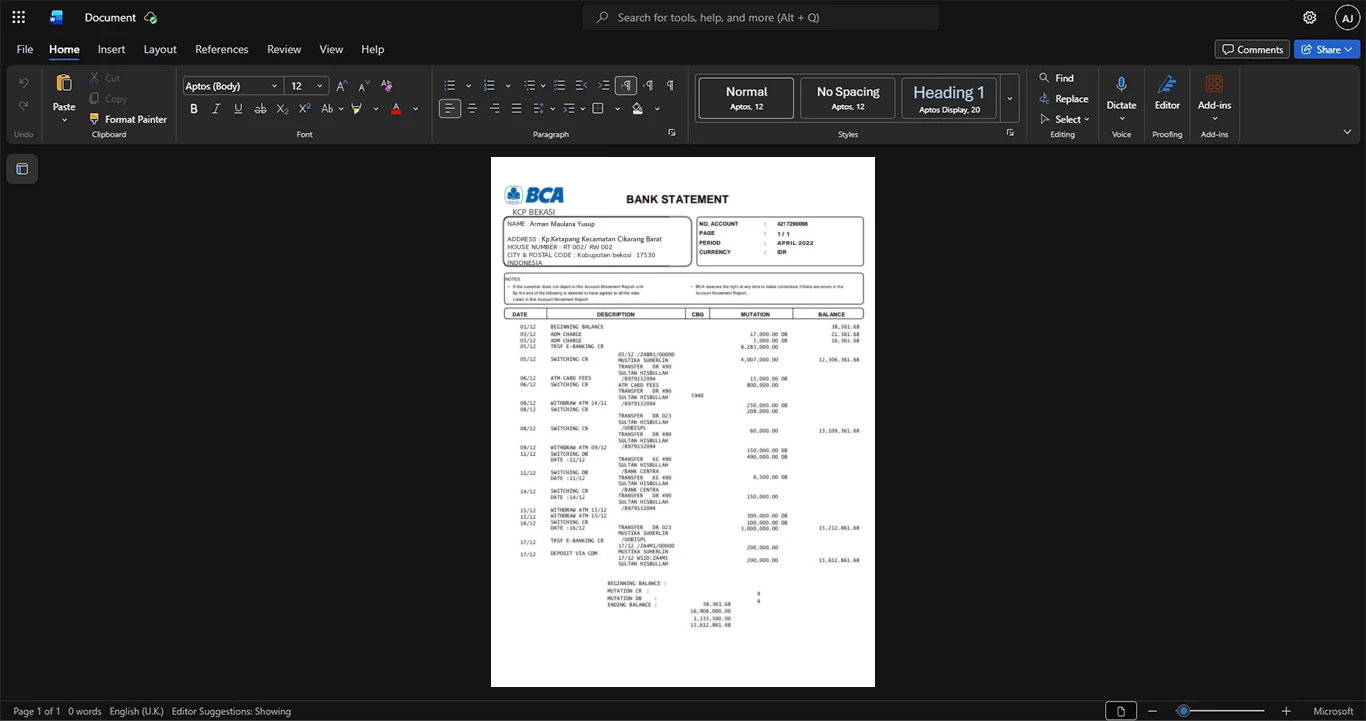Click the red font color swatch
Image resolution: width=1366 pixels, height=721 pixels.
click(x=396, y=108)
